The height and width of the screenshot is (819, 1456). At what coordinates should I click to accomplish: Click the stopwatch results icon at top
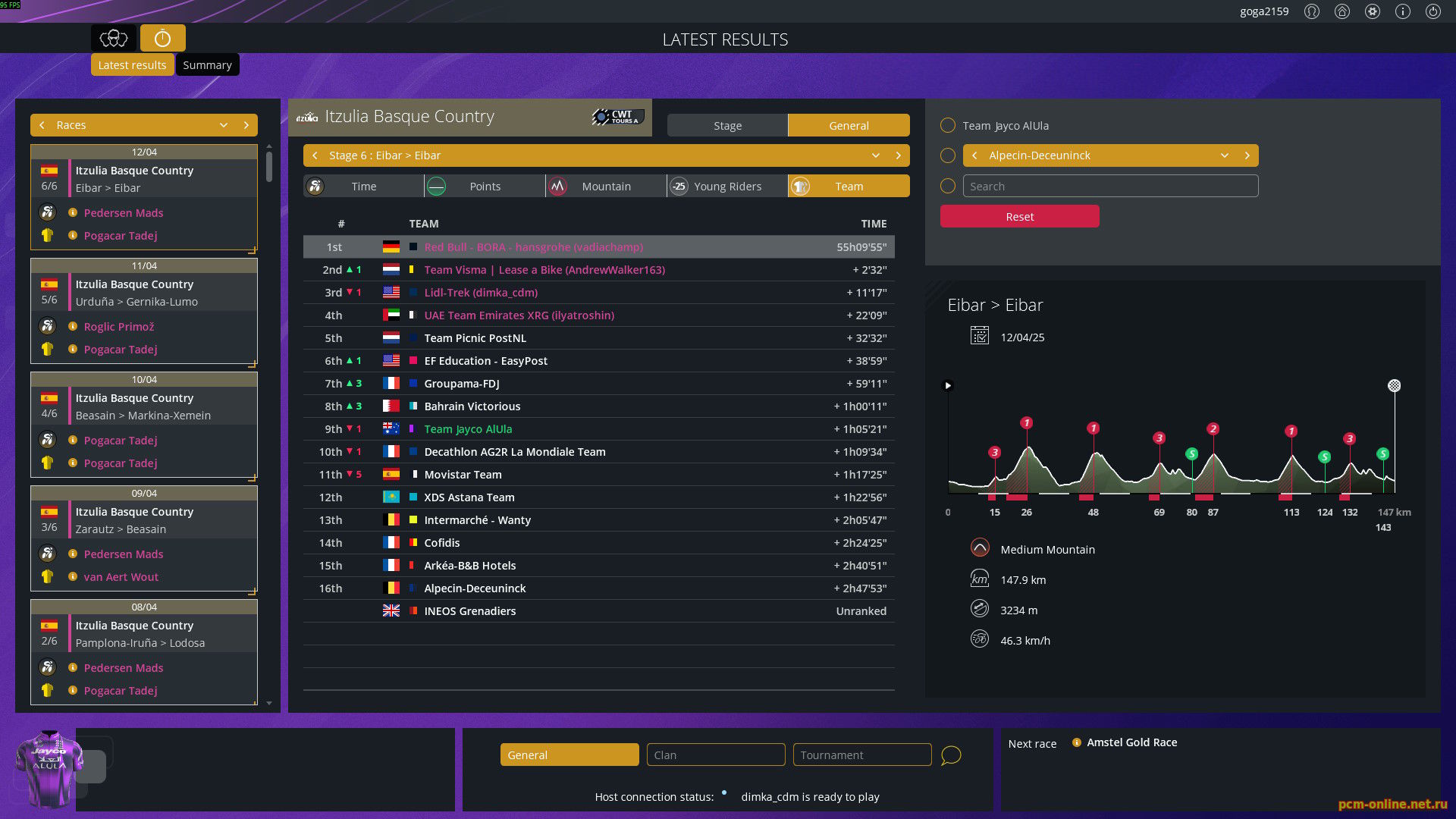pyautogui.click(x=162, y=38)
